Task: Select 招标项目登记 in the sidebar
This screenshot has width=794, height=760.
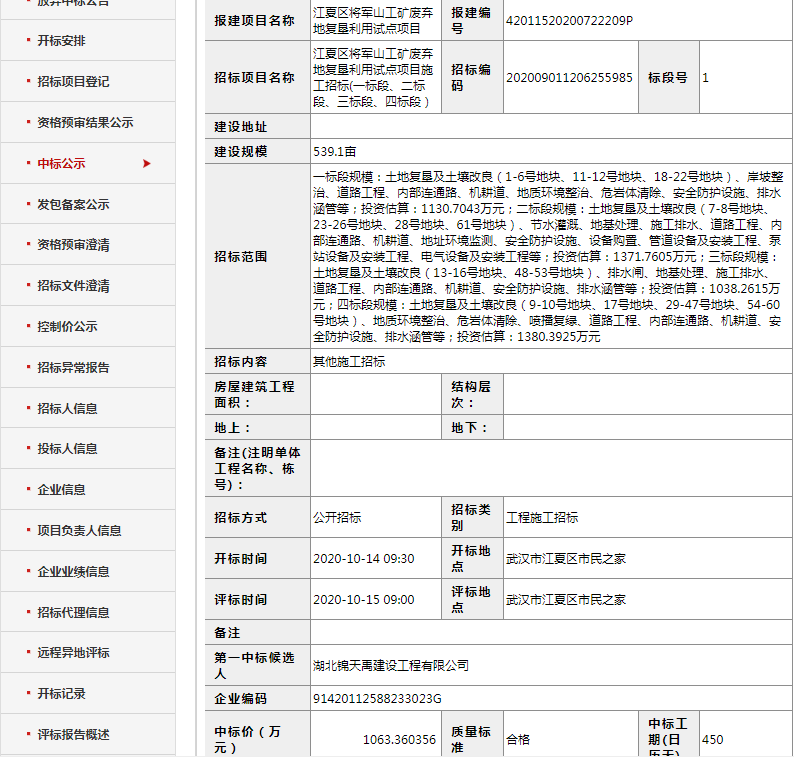Action: point(73,82)
